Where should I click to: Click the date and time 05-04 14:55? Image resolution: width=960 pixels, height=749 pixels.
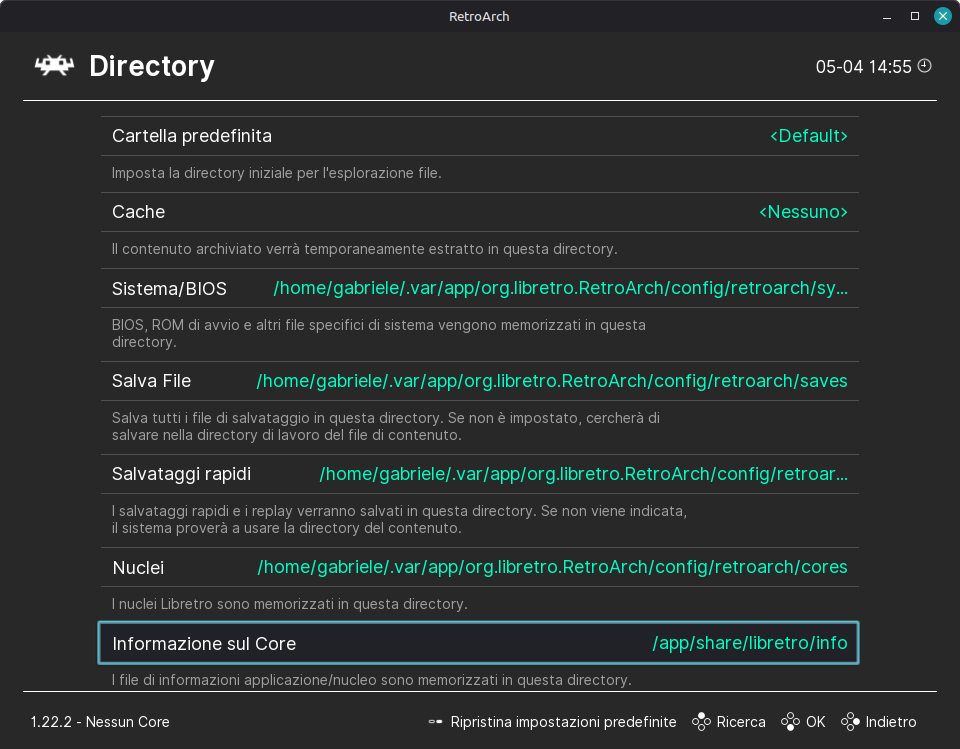tap(863, 67)
